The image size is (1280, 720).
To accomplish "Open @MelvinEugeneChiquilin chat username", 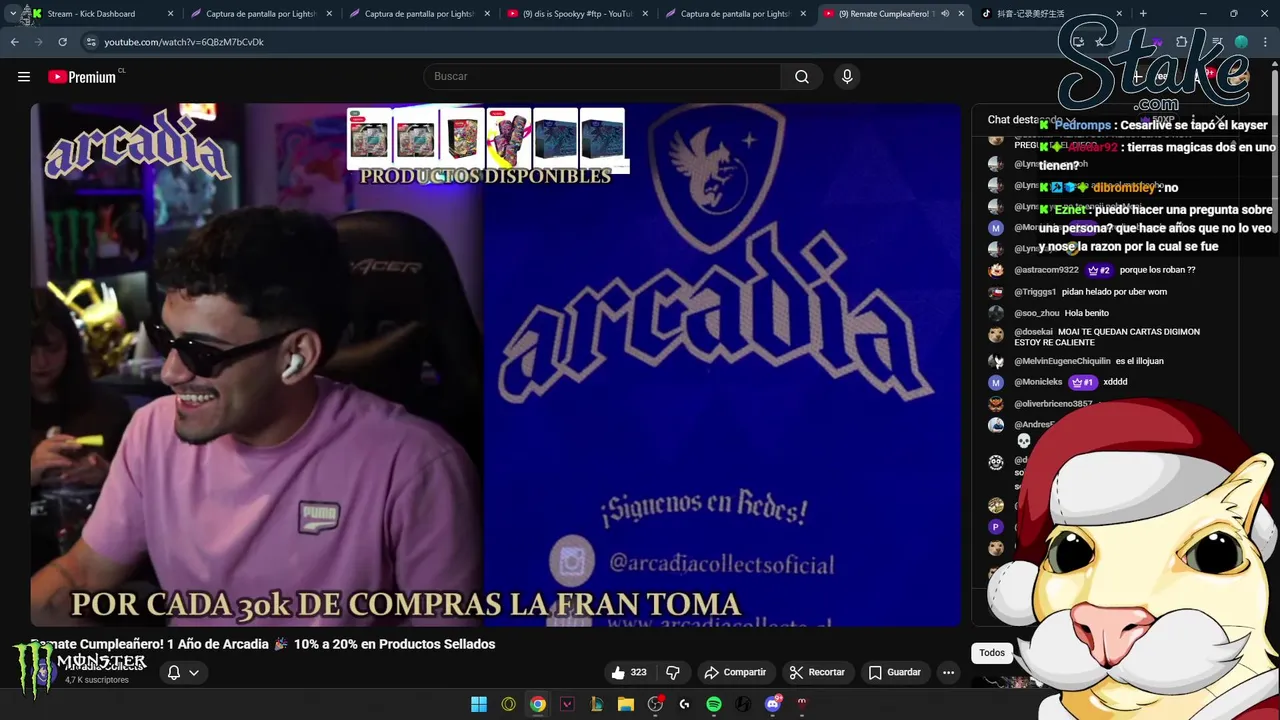I will coord(1062,361).
